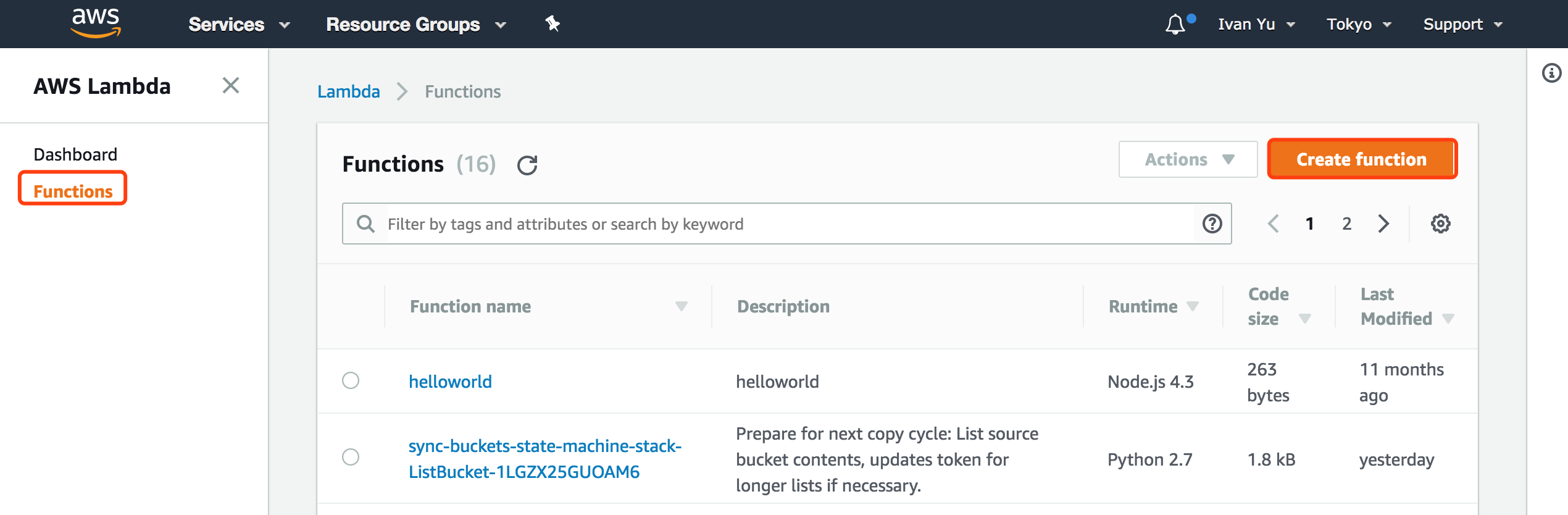Open the search help question icon
1568x515 pixels.
pyautogui.click(x=1212, y=224)
